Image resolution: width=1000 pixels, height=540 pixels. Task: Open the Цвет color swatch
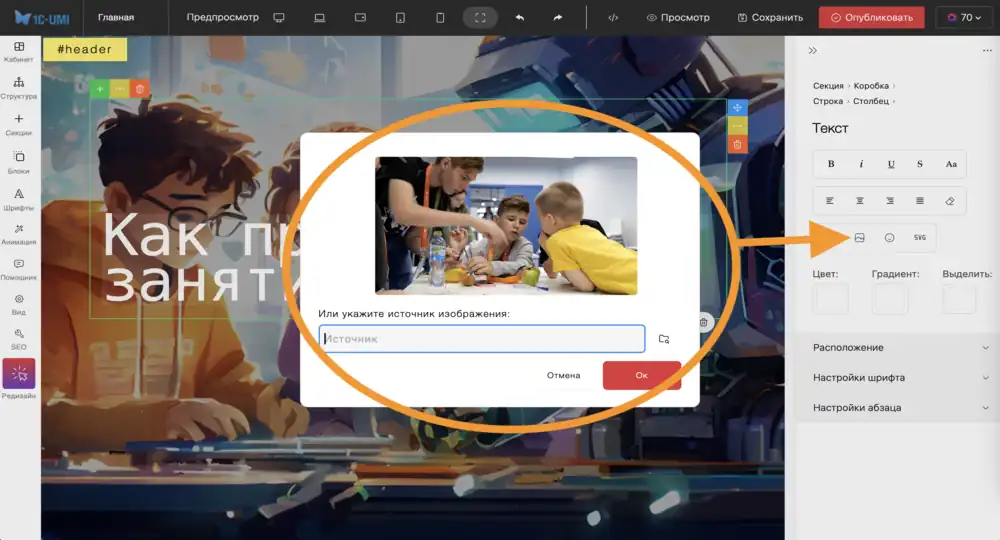(x=830, y=298)
